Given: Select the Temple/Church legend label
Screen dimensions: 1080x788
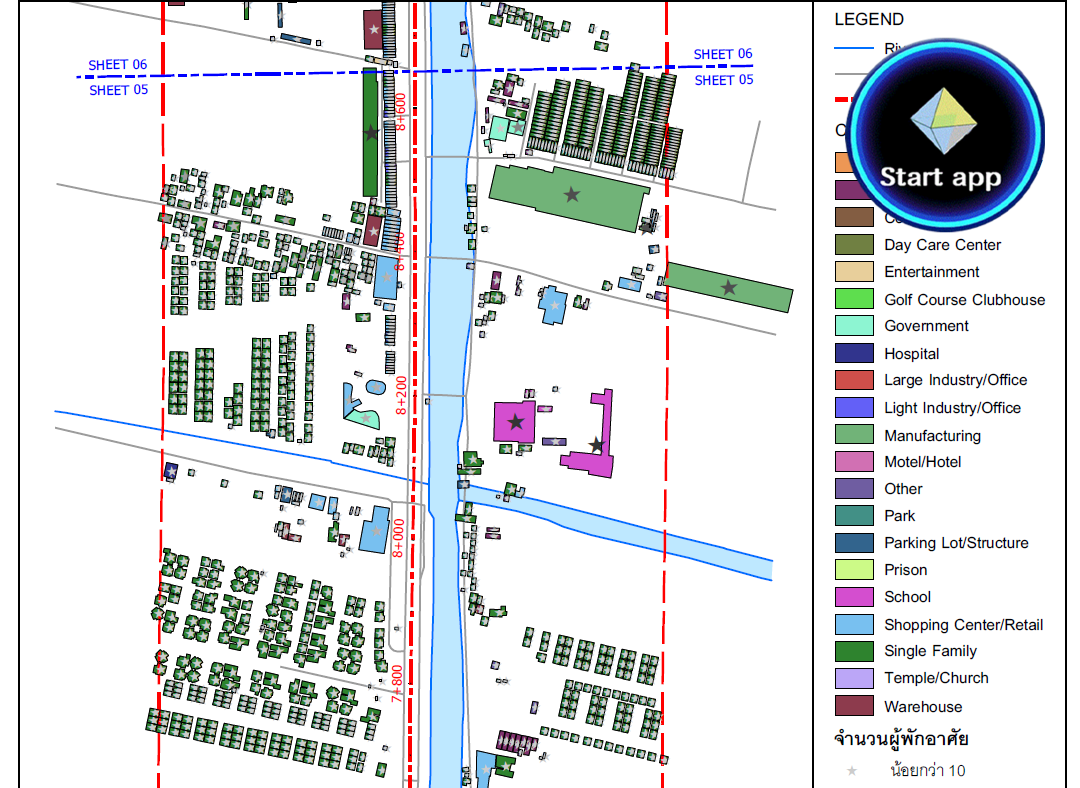Looking at the screenshot, I should (x=936, y=678).
